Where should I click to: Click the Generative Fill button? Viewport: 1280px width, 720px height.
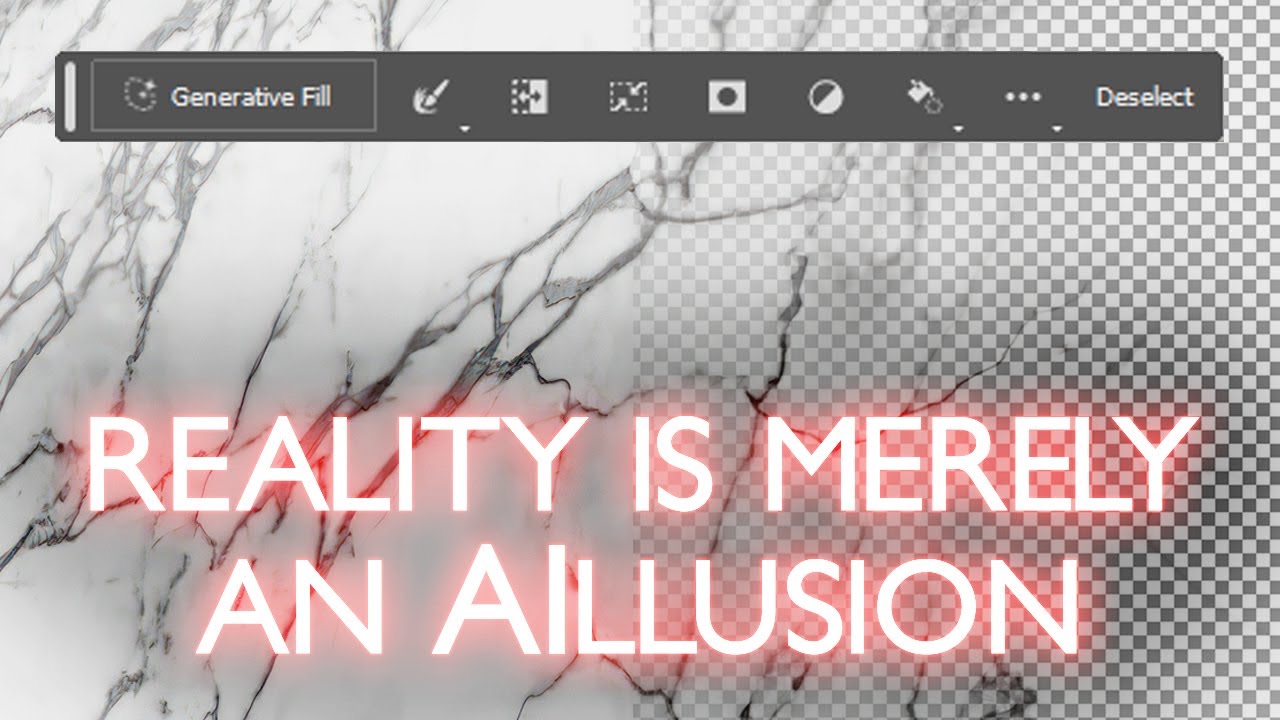(x=233, y=96)
